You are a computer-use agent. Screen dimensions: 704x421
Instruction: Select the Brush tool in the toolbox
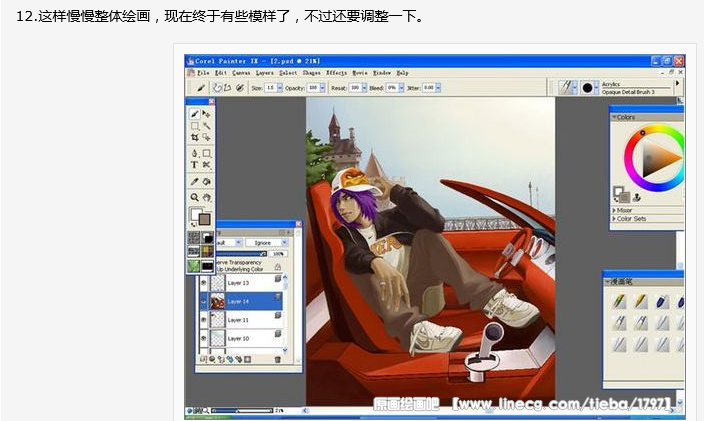pyautogui.click(x=195, y=114)
